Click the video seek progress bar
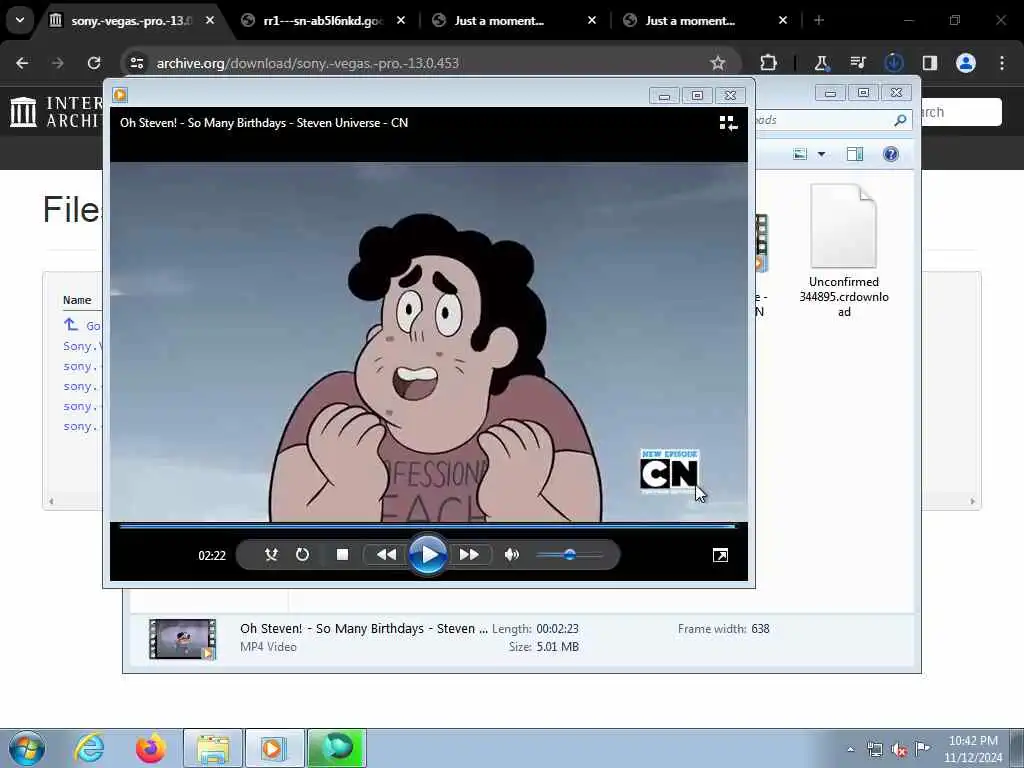This screenshot has height=768, width=1024. point(428,526)
